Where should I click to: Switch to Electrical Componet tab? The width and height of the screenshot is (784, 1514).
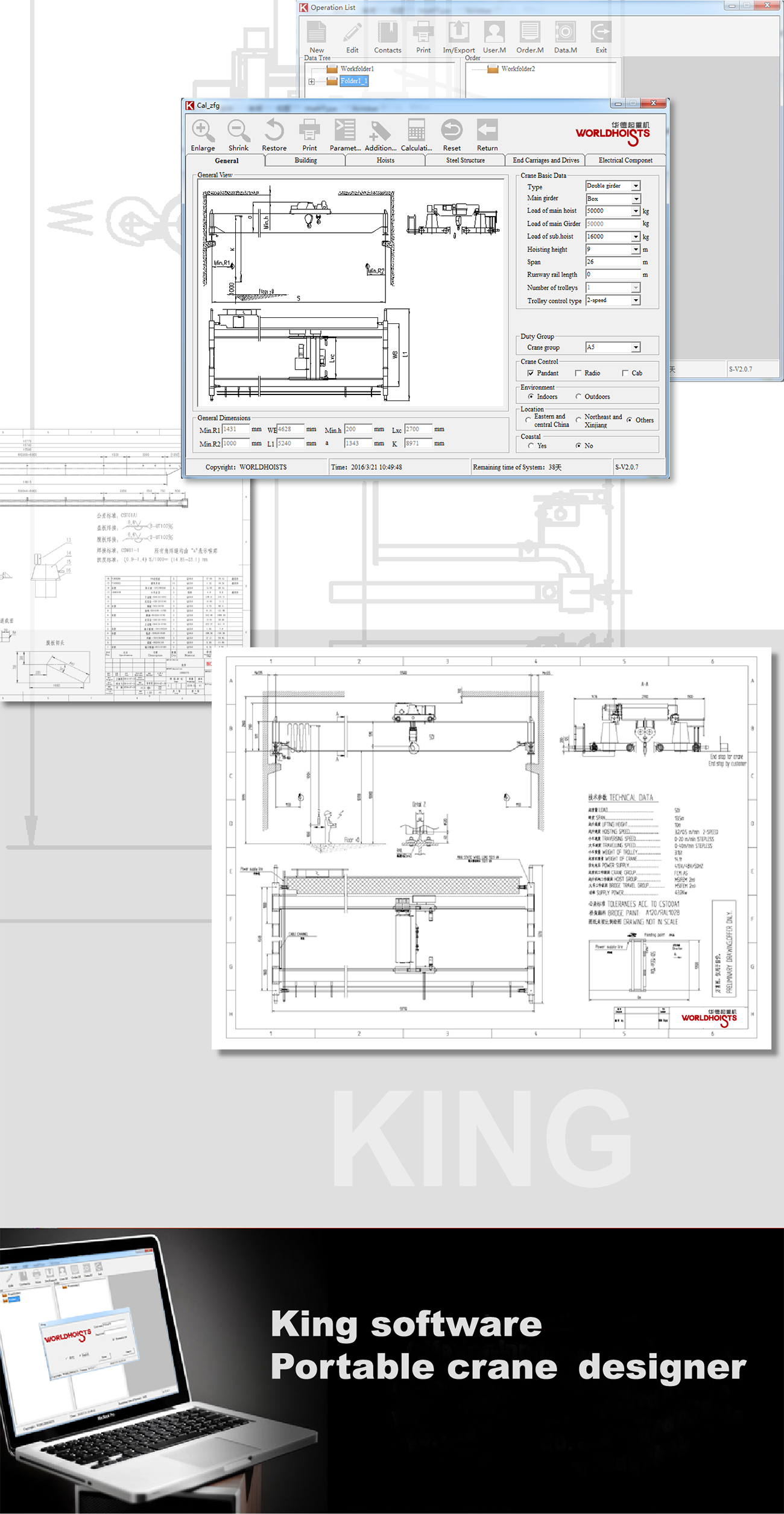pyautogui.click(x=625, y=160)
